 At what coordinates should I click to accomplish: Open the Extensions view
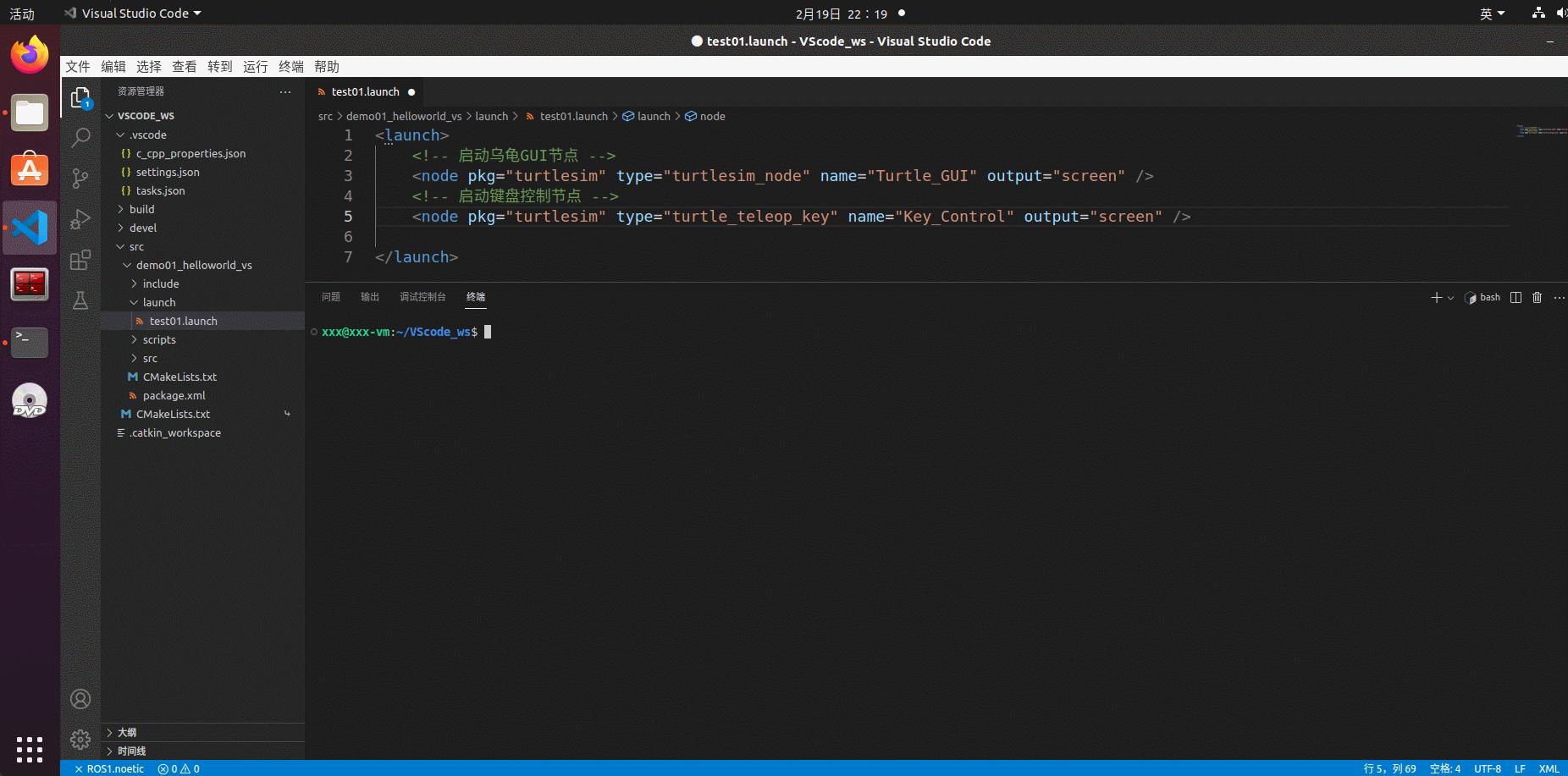point(80,260)
